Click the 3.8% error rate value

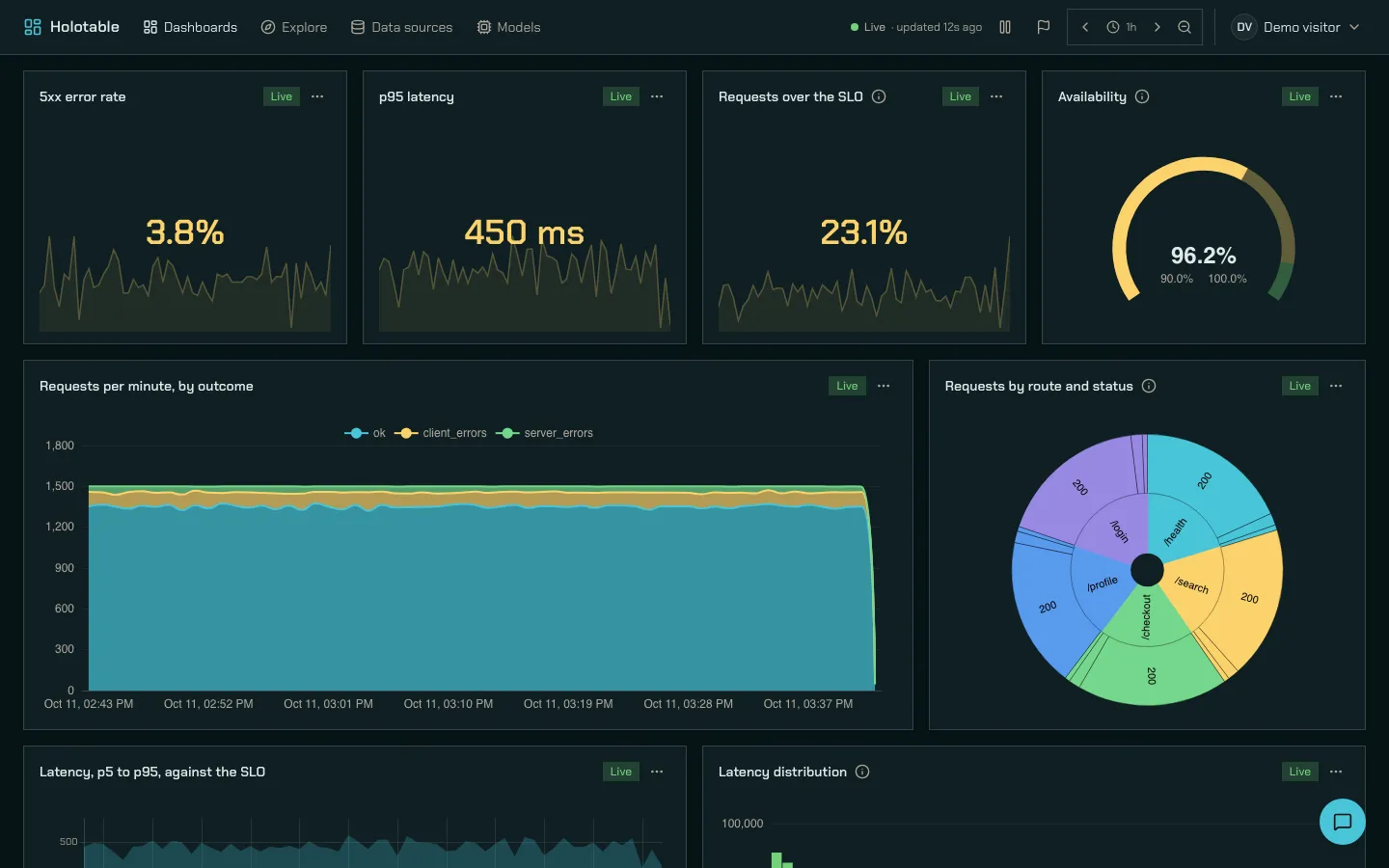(185, 232)
